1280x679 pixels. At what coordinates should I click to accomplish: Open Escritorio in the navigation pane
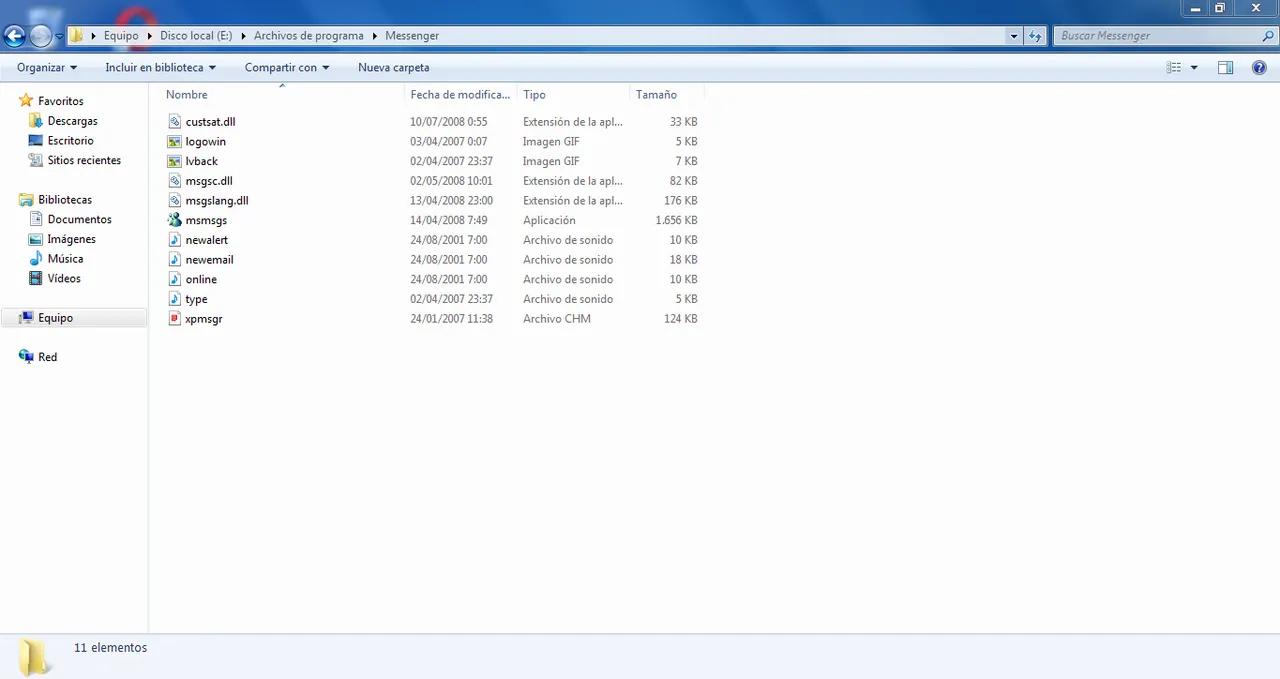coord(70,141)
